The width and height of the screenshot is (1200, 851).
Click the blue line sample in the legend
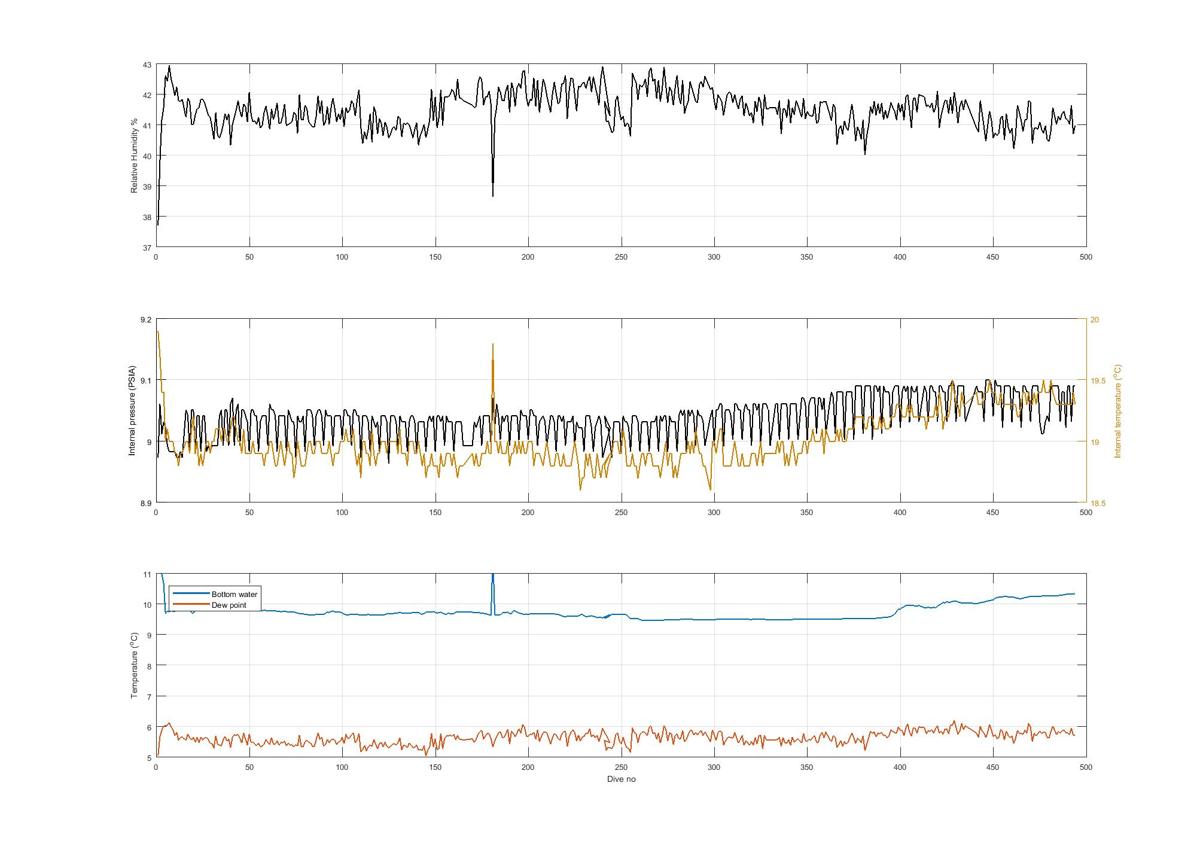click(190, 594)
